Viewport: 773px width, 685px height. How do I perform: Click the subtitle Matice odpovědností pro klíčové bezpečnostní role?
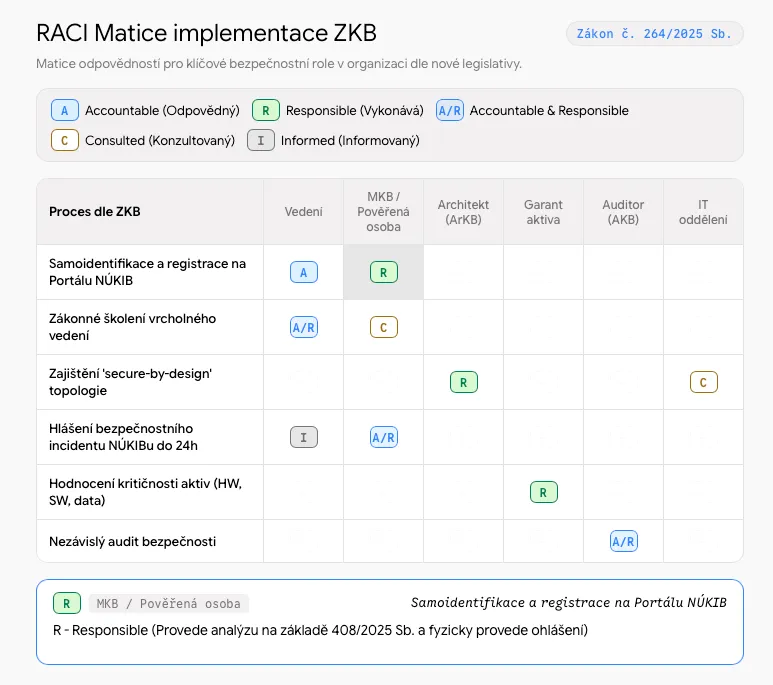279,64
